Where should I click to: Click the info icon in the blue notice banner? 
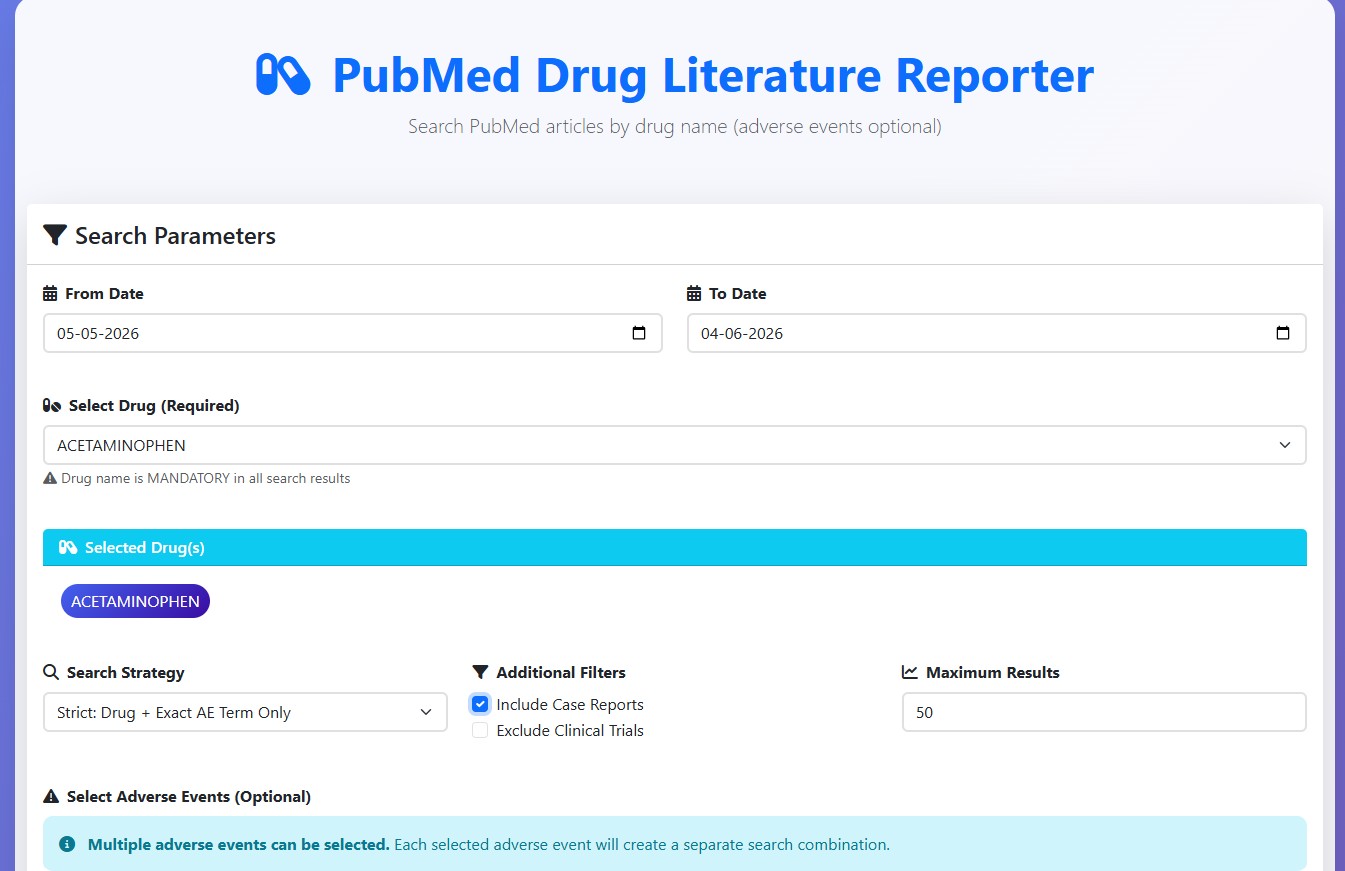pyautogui.click(x=67, y=844)
